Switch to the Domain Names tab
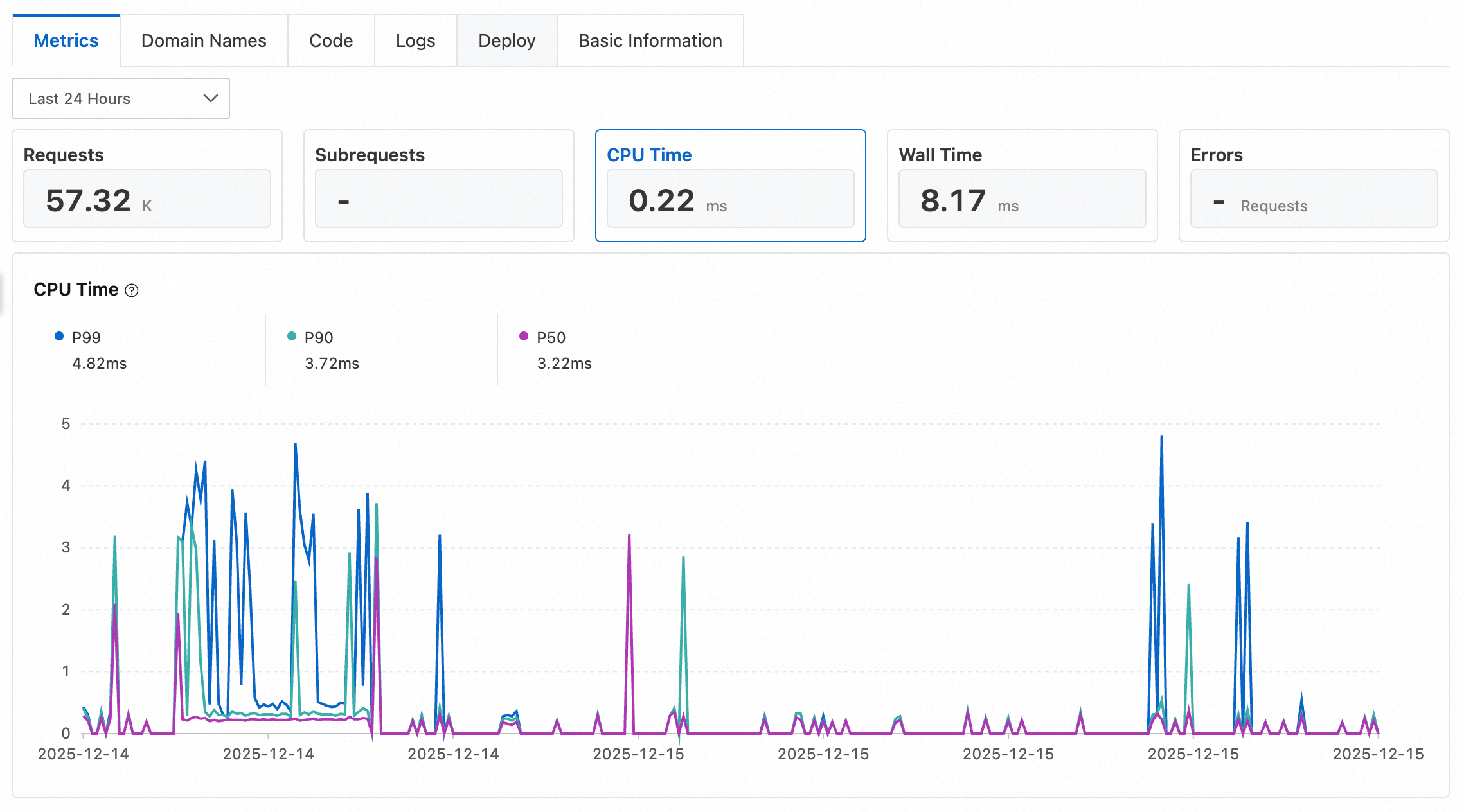 point(204,40)
